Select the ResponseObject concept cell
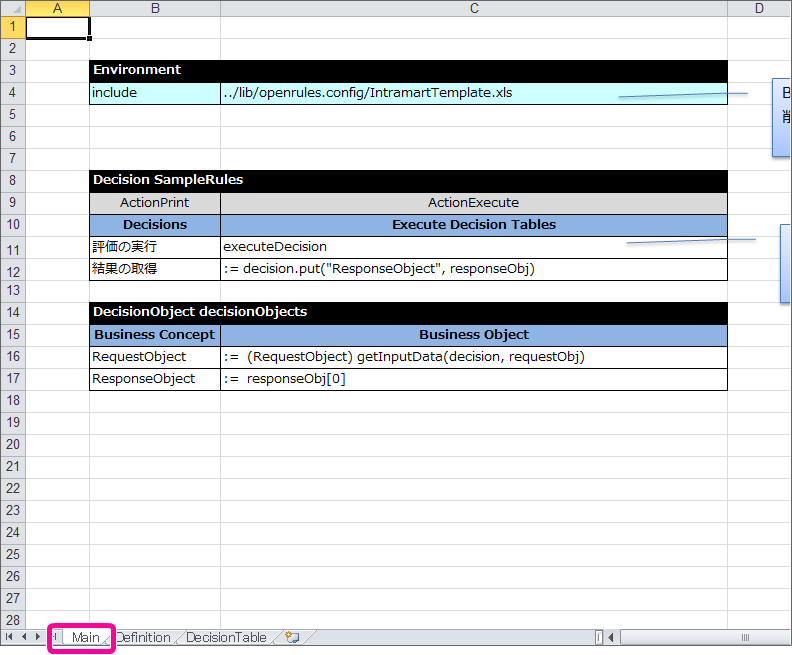792x655 pixels. (x=155, y=379)
